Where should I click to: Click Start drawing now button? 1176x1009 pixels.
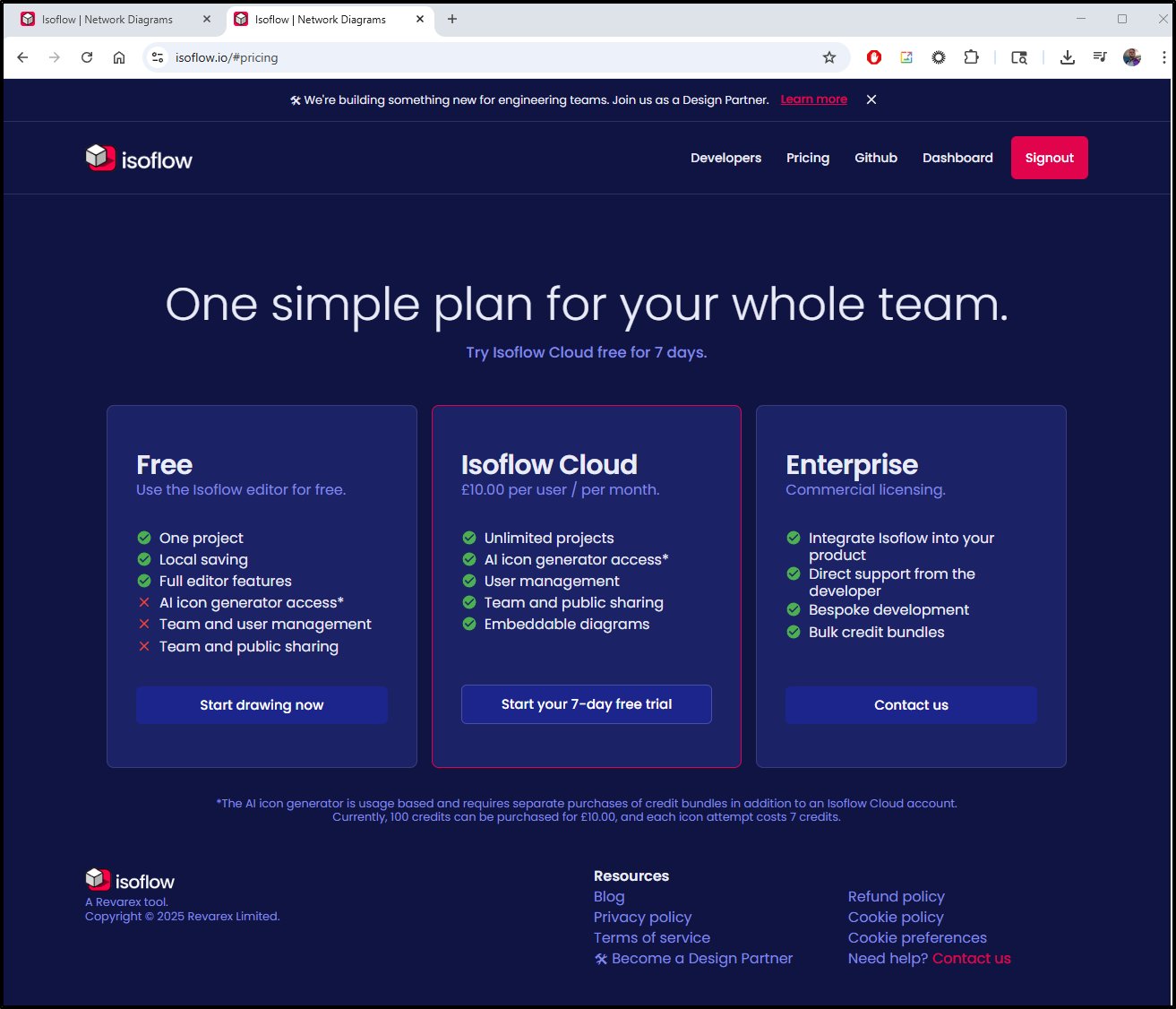(x=262, y=705)
